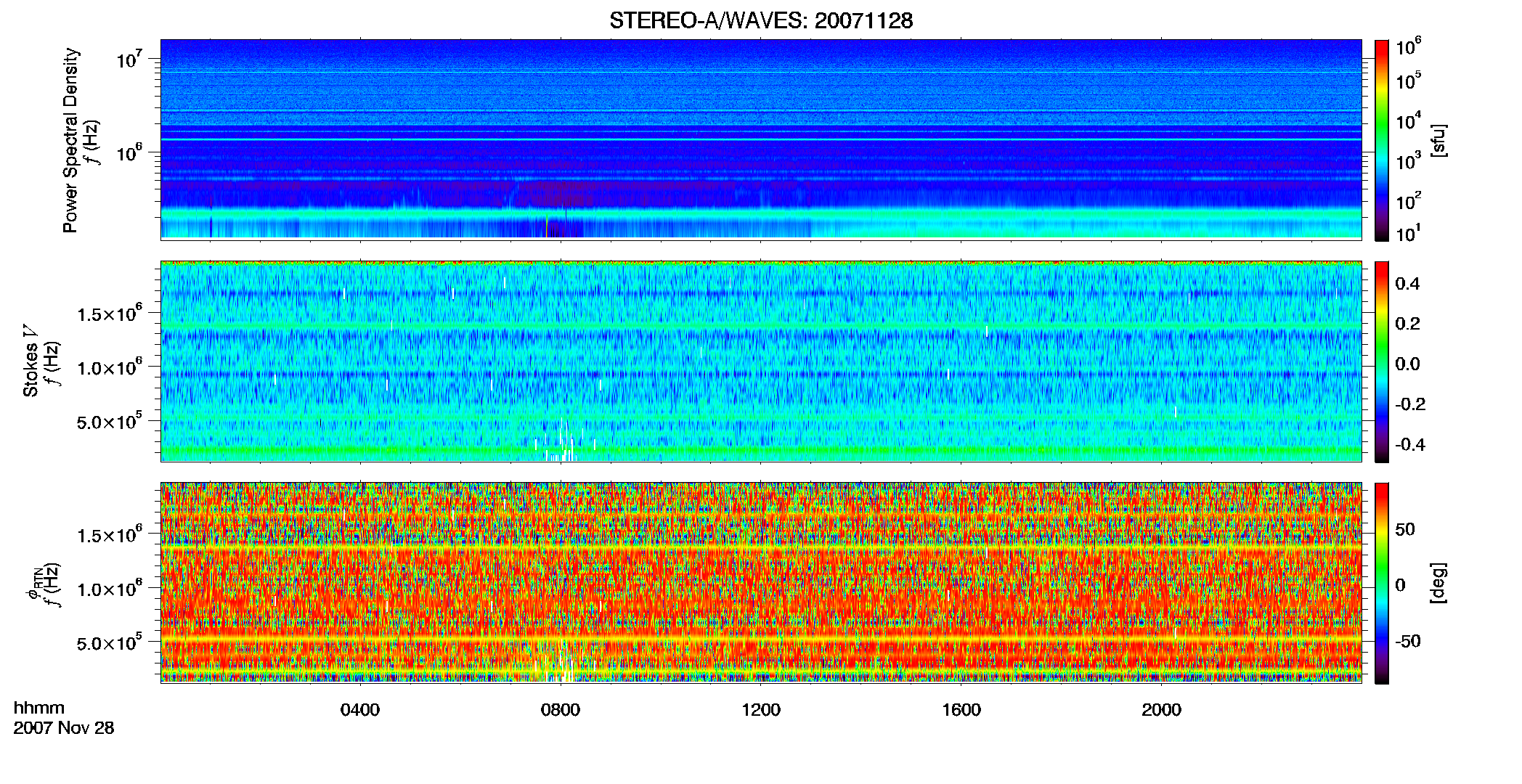Click the 5.0×10^5 tick of the bottom panel
Screen dimensions: 1522x784
click(x=109, y=642)
